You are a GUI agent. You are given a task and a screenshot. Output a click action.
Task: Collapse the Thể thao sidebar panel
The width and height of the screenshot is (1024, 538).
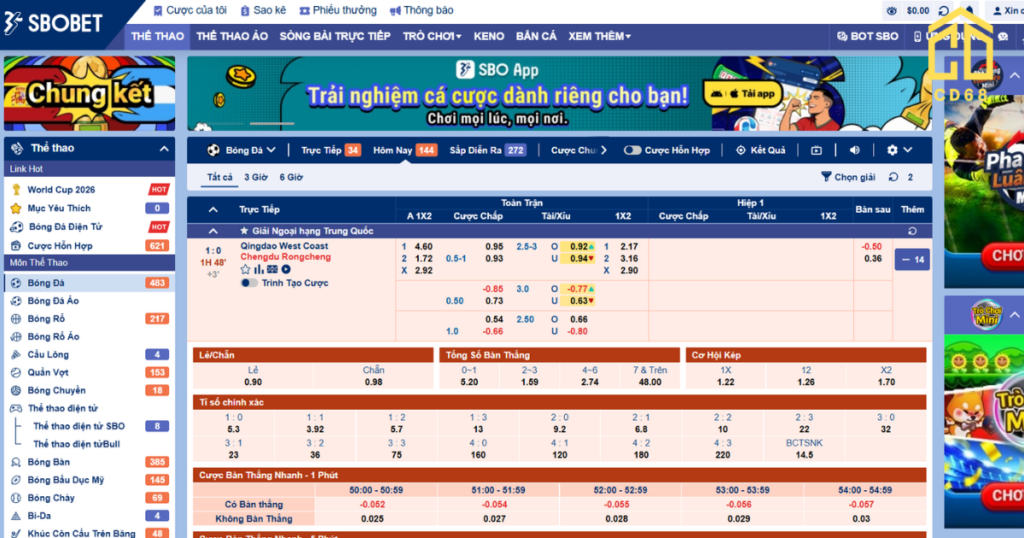tap(164, 149)
